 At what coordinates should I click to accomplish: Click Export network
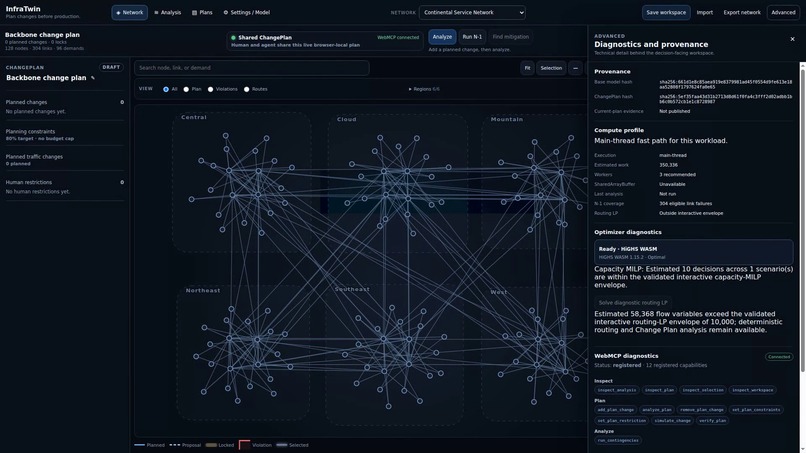click(742, 12)
